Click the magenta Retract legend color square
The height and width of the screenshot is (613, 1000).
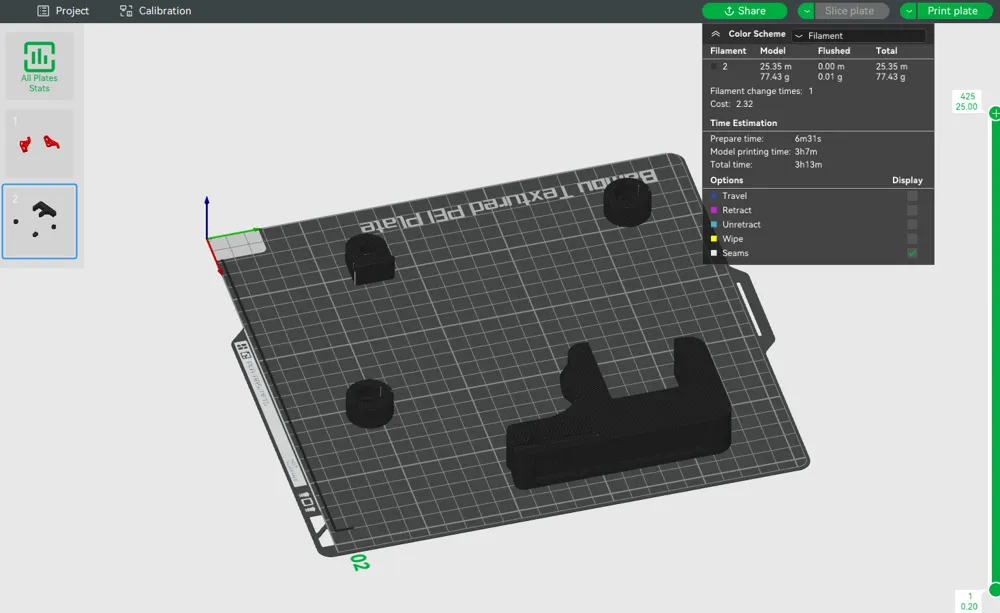tap(714, 211)
